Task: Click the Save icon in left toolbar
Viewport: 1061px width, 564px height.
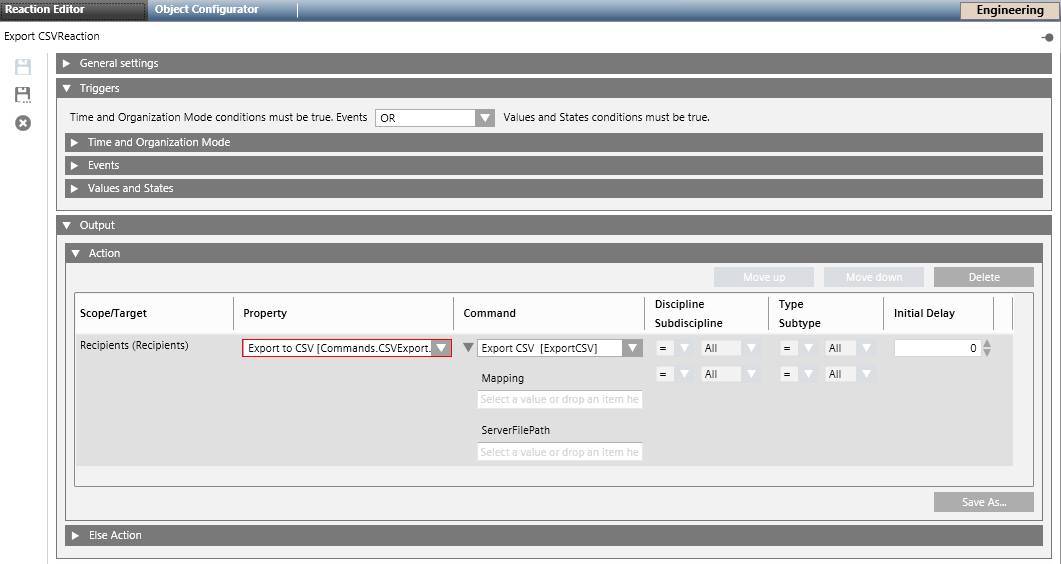Action: pyautogui.click(x=22, y=67)
